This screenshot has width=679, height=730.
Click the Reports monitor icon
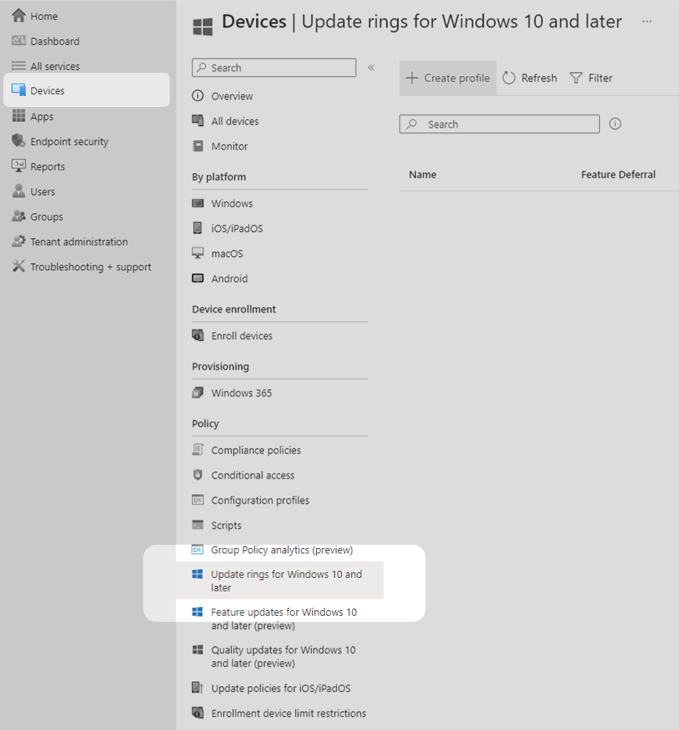pos(19,166)
